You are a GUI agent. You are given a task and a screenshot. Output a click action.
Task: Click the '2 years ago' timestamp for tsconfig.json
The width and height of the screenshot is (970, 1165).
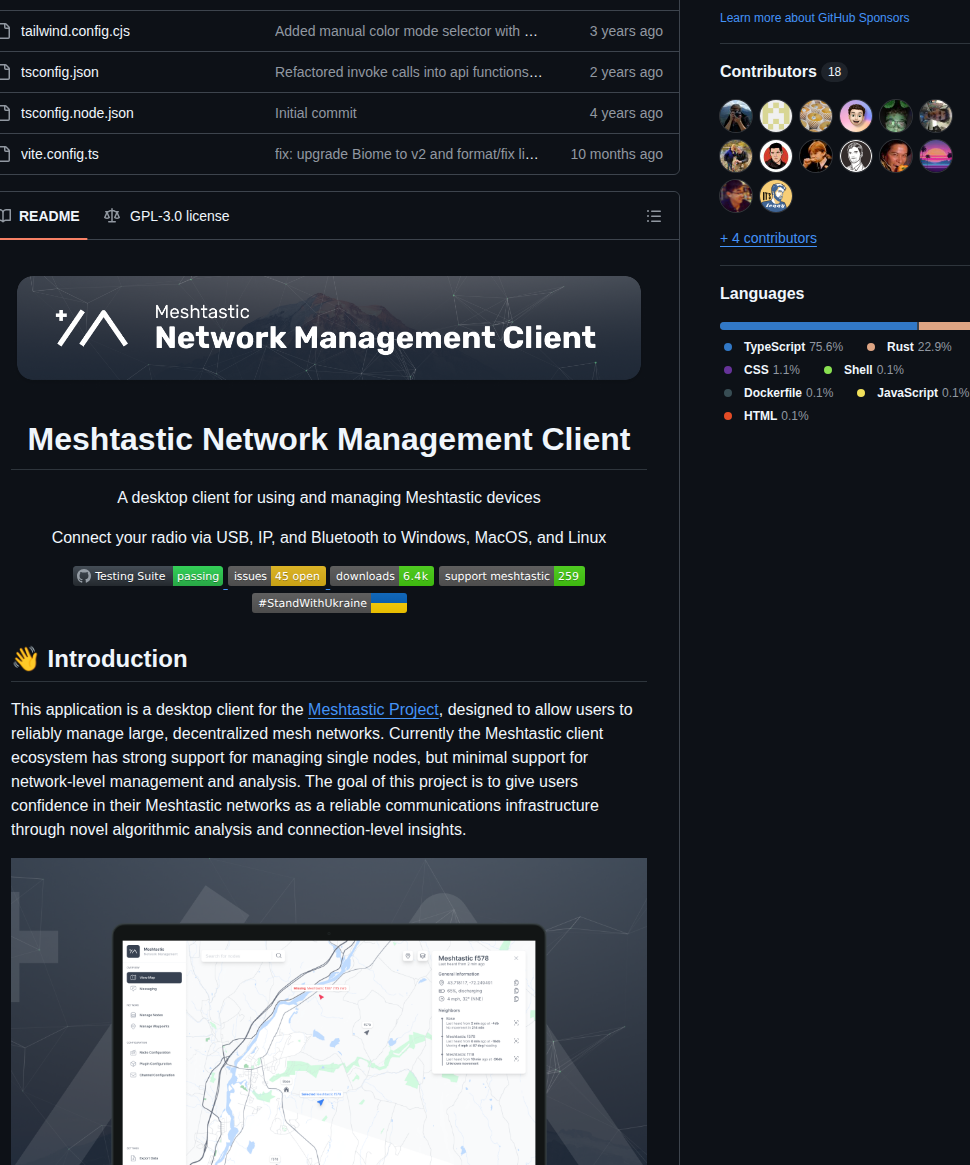click(626, 72)
